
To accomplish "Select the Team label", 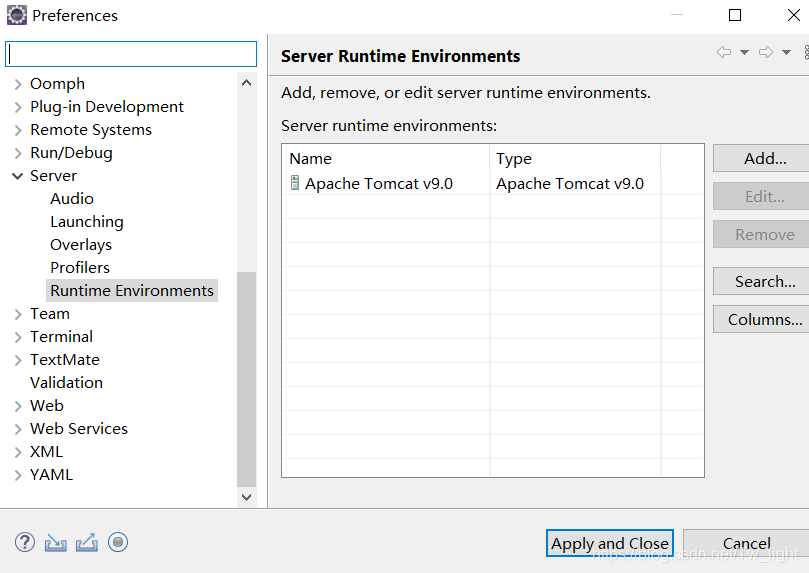I will (50, 314).
